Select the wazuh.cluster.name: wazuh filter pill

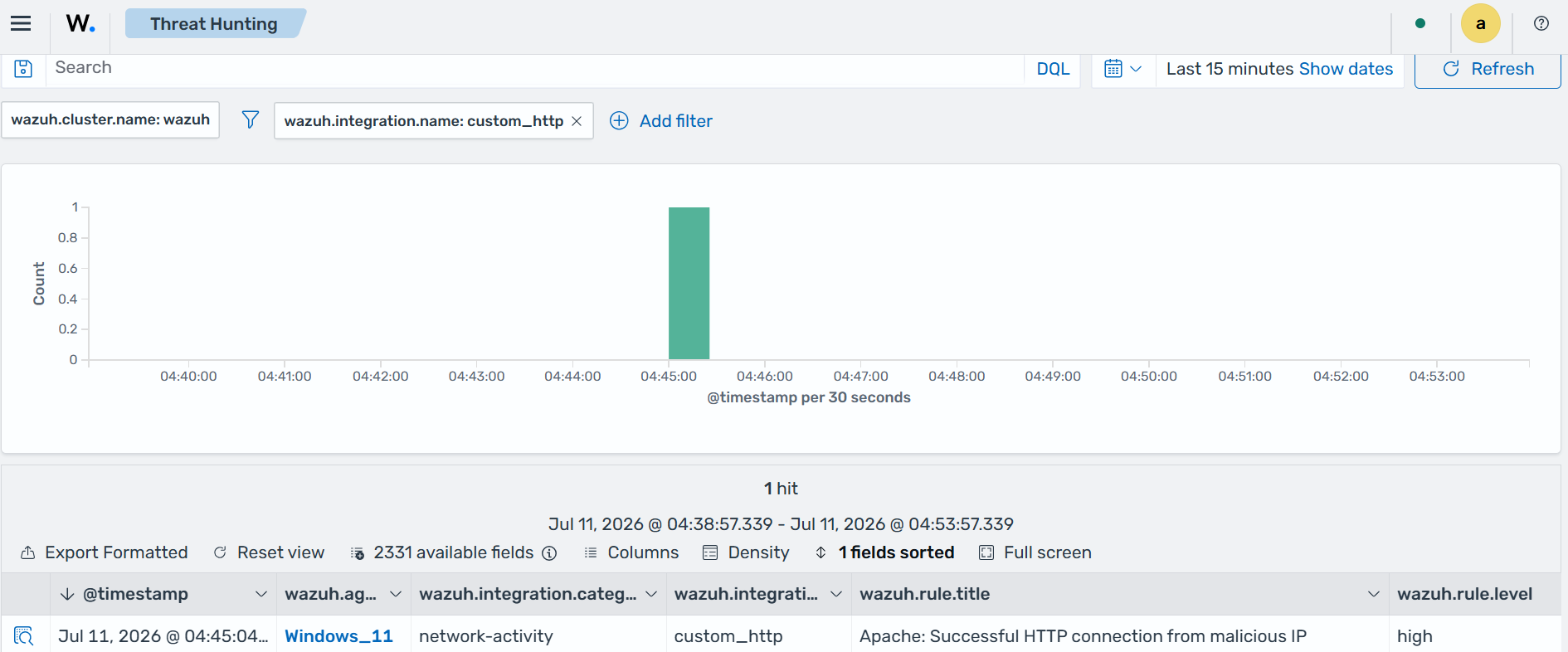point(110,119)
